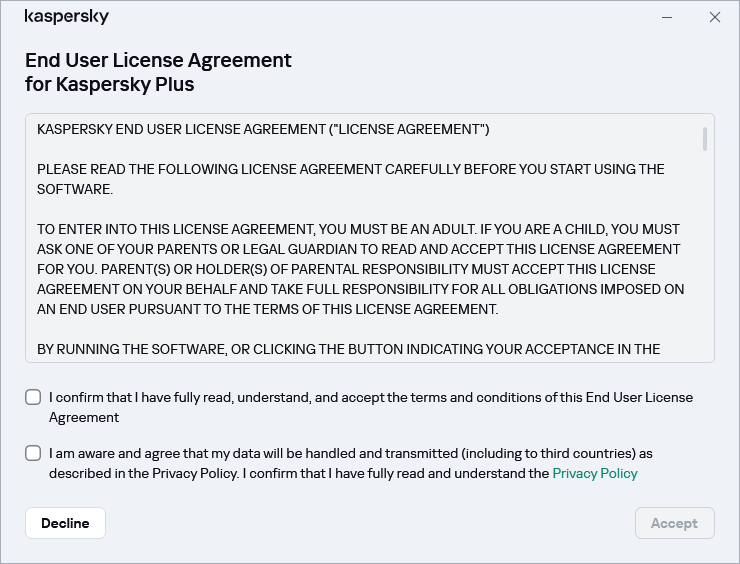Enable the data handling and Privacy Policy checkbox
The width and height of the screenshot is (740, 564).
click(34, 454)
